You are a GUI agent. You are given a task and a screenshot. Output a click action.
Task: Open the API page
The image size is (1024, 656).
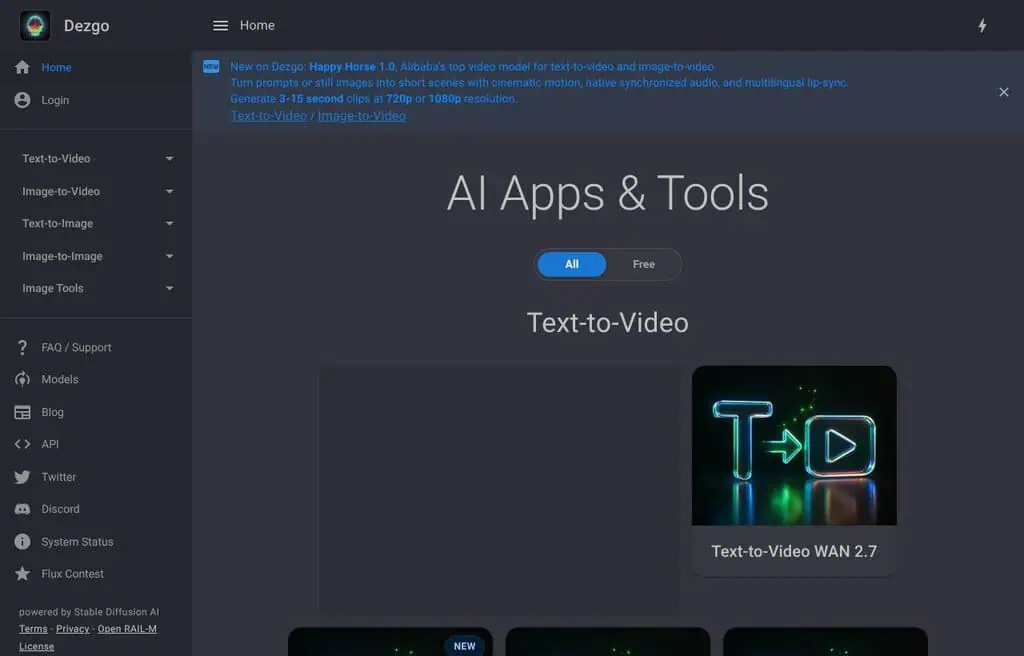pyautogui.click(x=50, y=444)
